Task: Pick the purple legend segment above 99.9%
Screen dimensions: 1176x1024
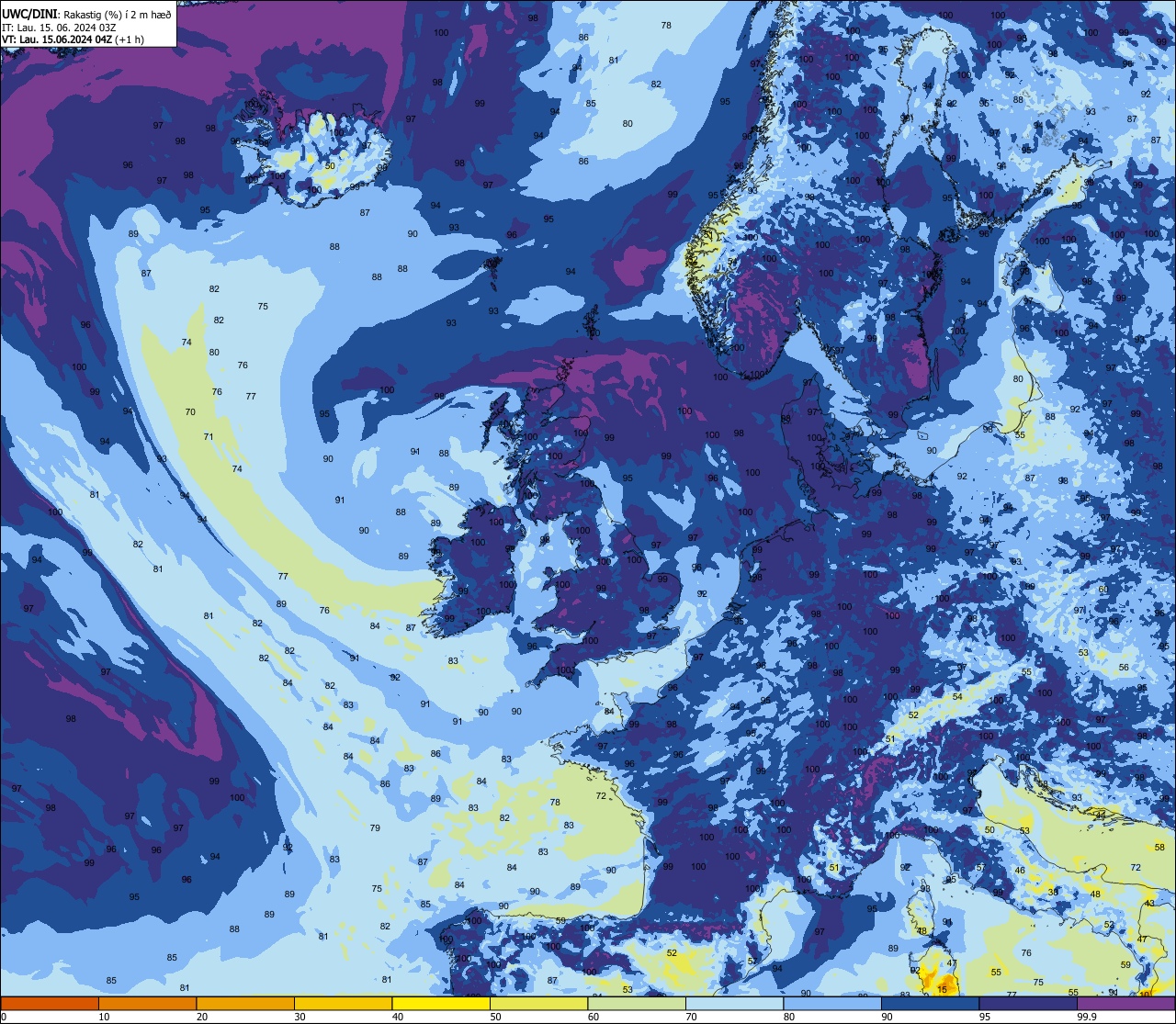Action: (1126, 1003)
